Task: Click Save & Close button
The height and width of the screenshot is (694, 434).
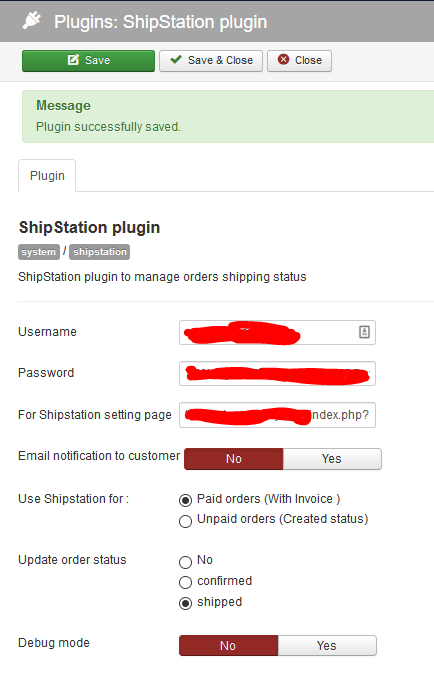Action: tap(211, 61)
